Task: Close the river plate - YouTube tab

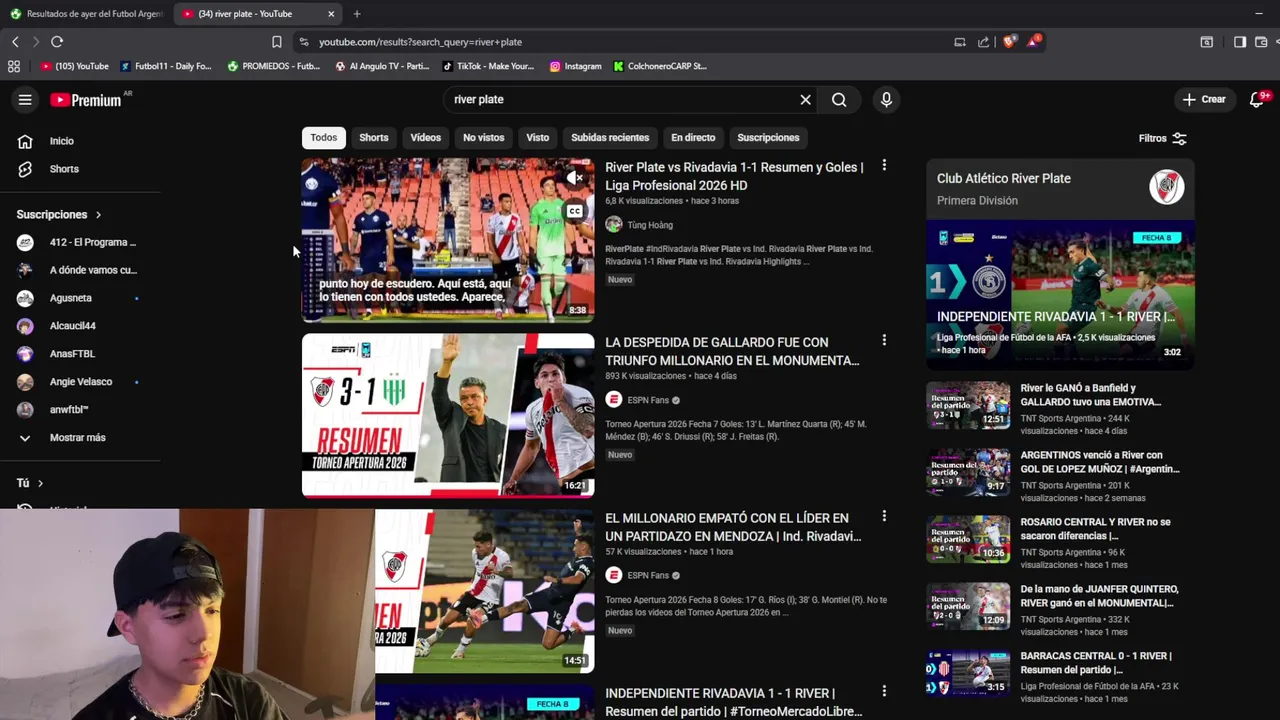Action: 331,14
